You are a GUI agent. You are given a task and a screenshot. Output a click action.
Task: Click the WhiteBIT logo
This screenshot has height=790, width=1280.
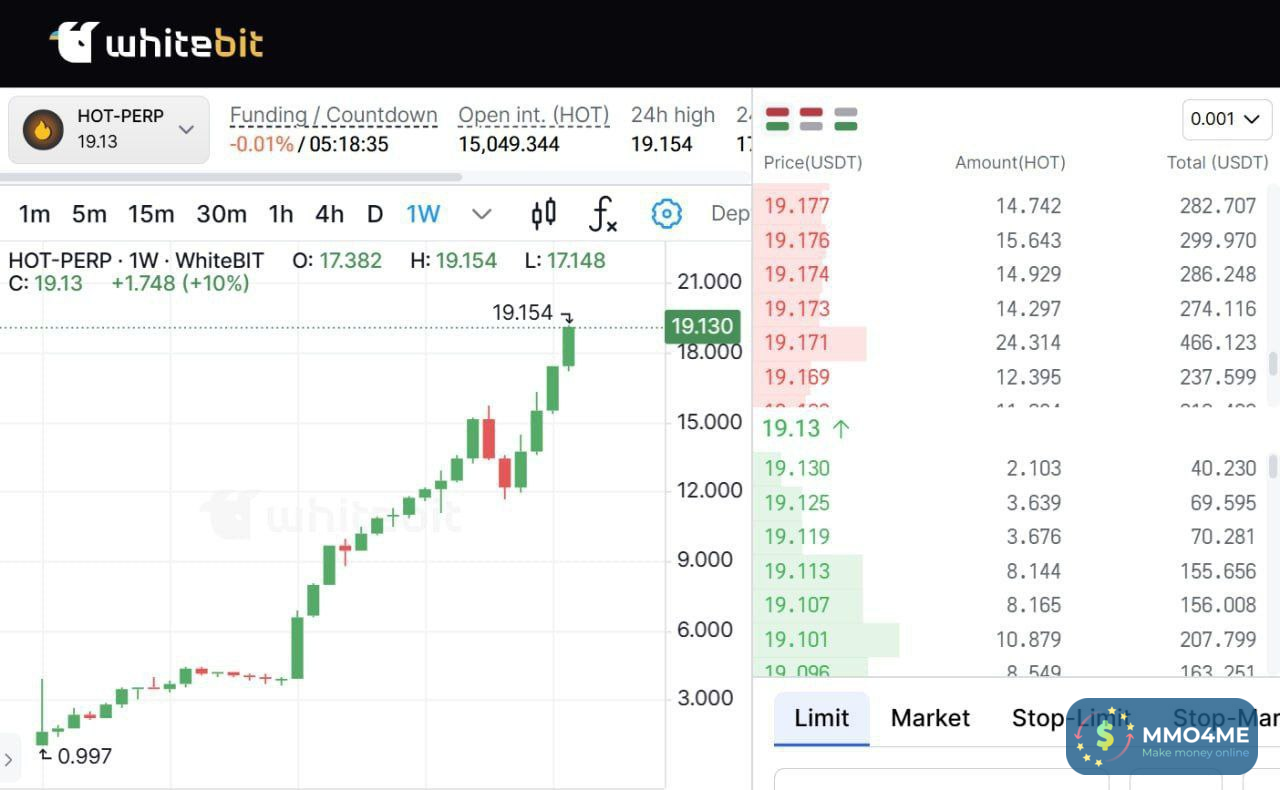point(157,42)
